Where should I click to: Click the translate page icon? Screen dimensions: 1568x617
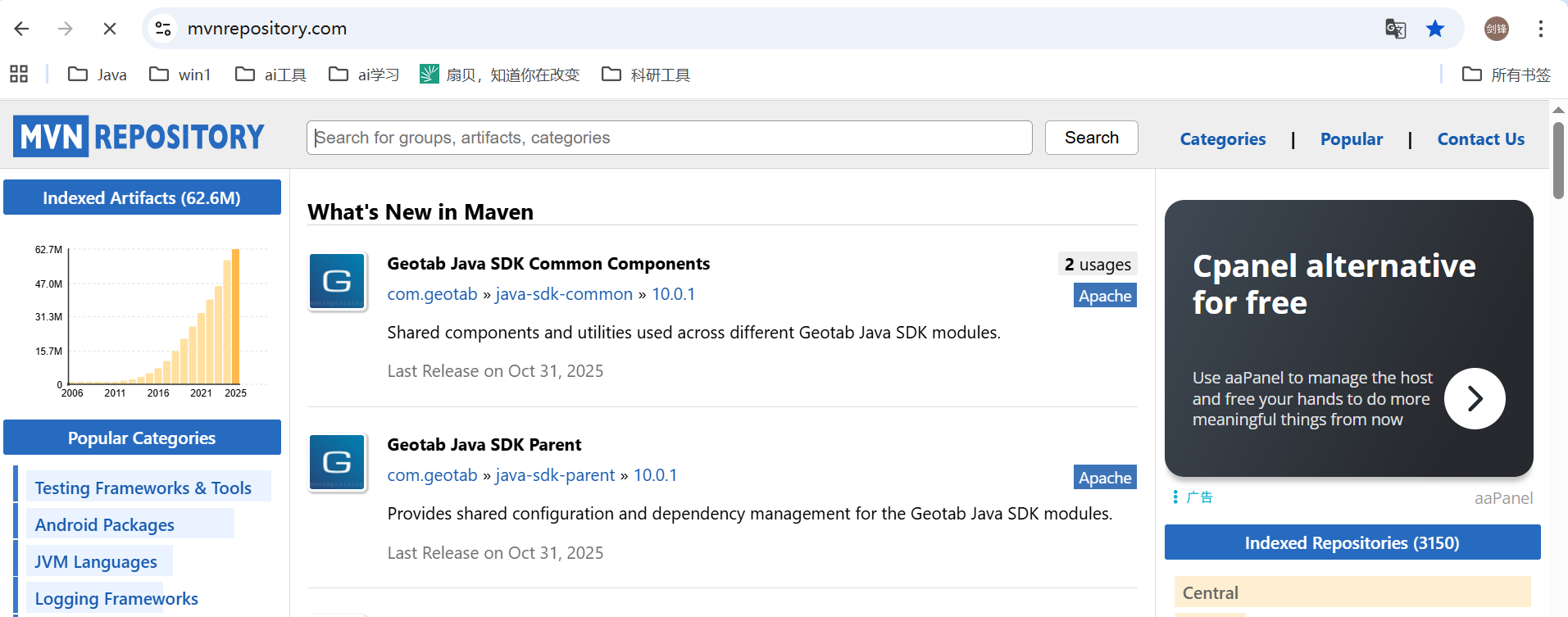pyautogui.click(x=1395, y=29)
